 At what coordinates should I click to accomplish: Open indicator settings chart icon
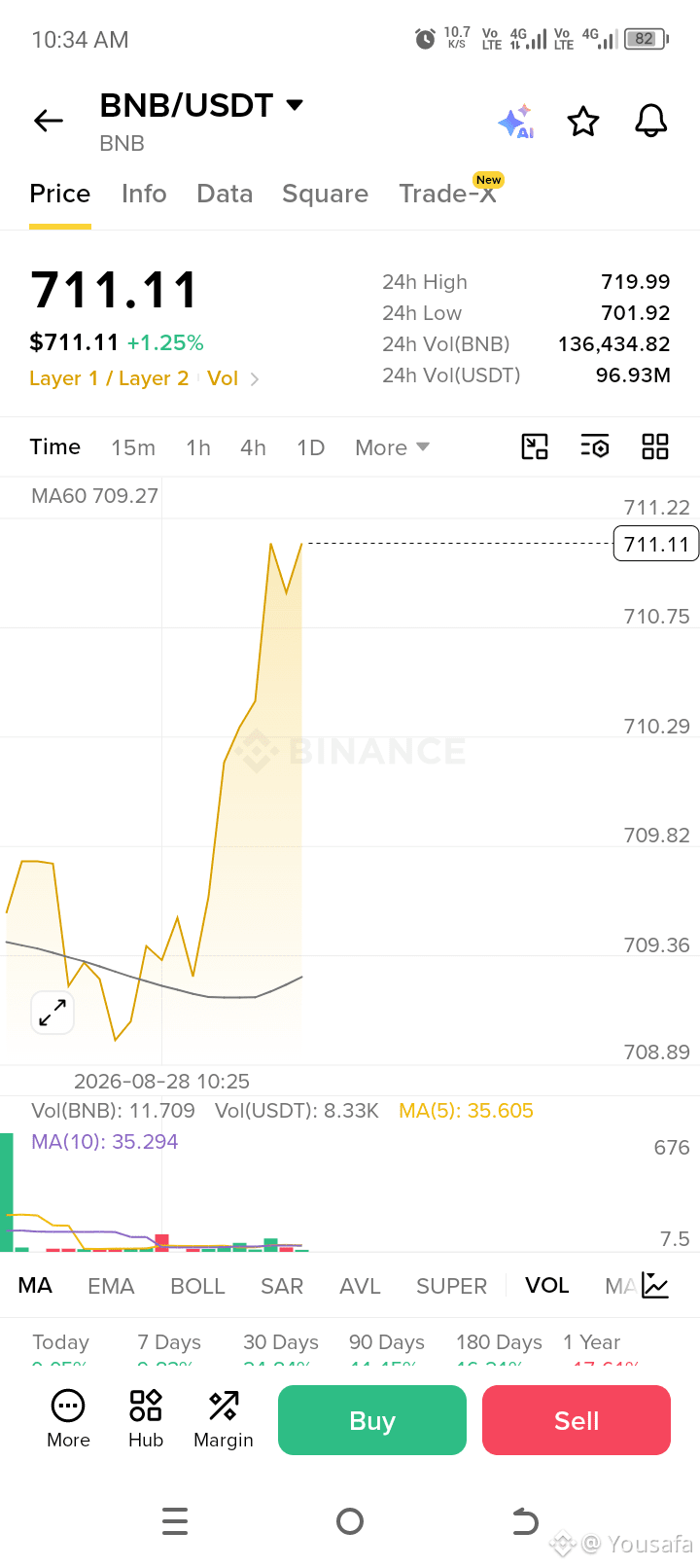click(655, 1286)
